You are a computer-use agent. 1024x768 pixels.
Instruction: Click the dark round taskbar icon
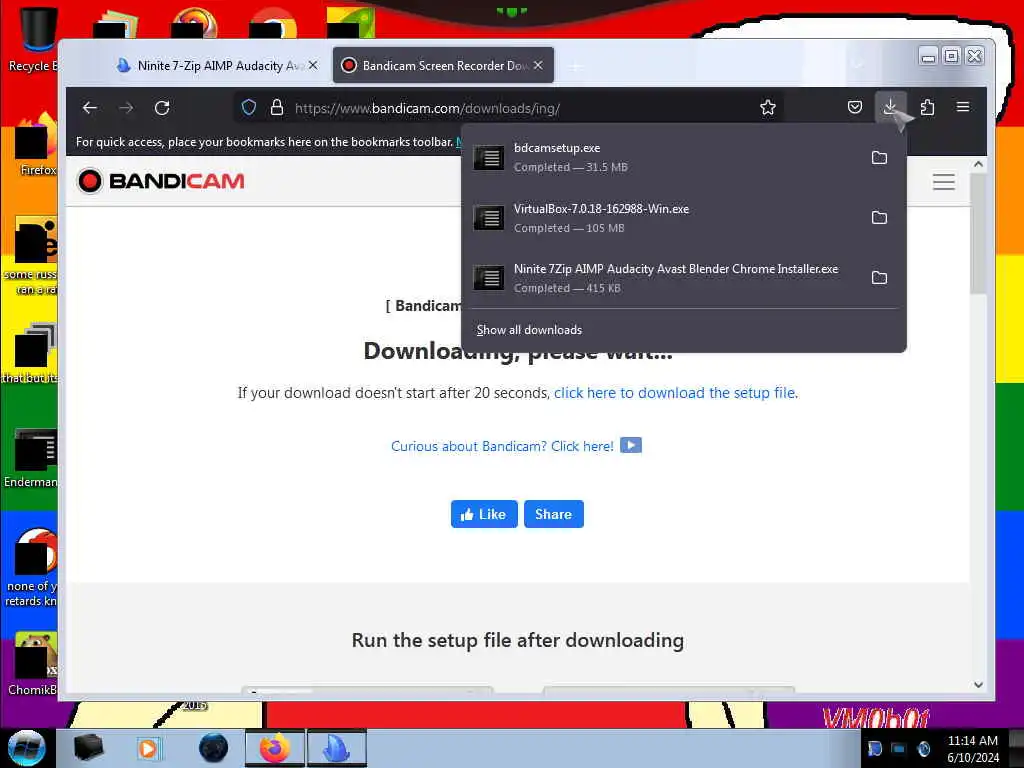pos(214,748)
